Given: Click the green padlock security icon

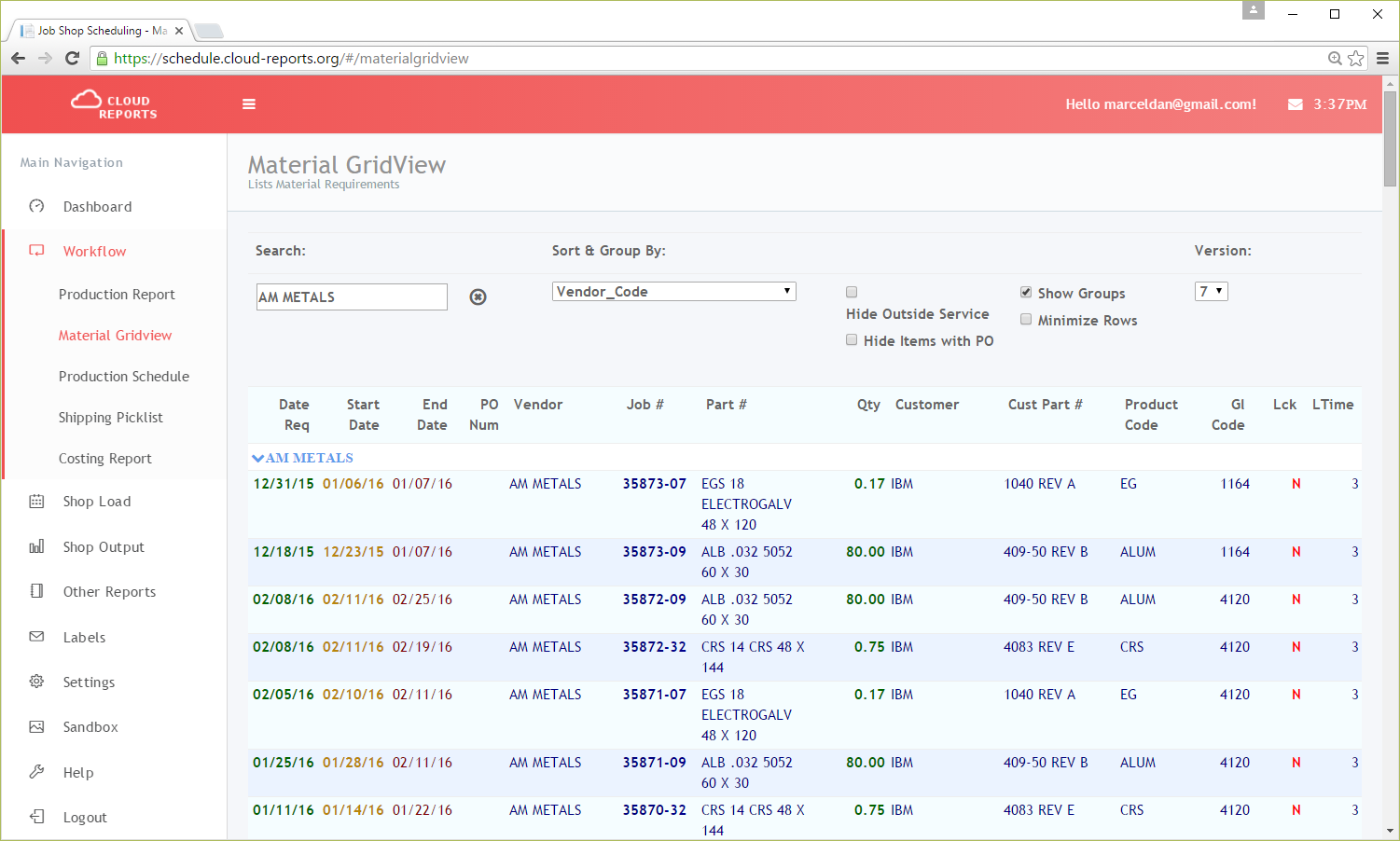Looking at the screenshot, I should coord(102,58).
